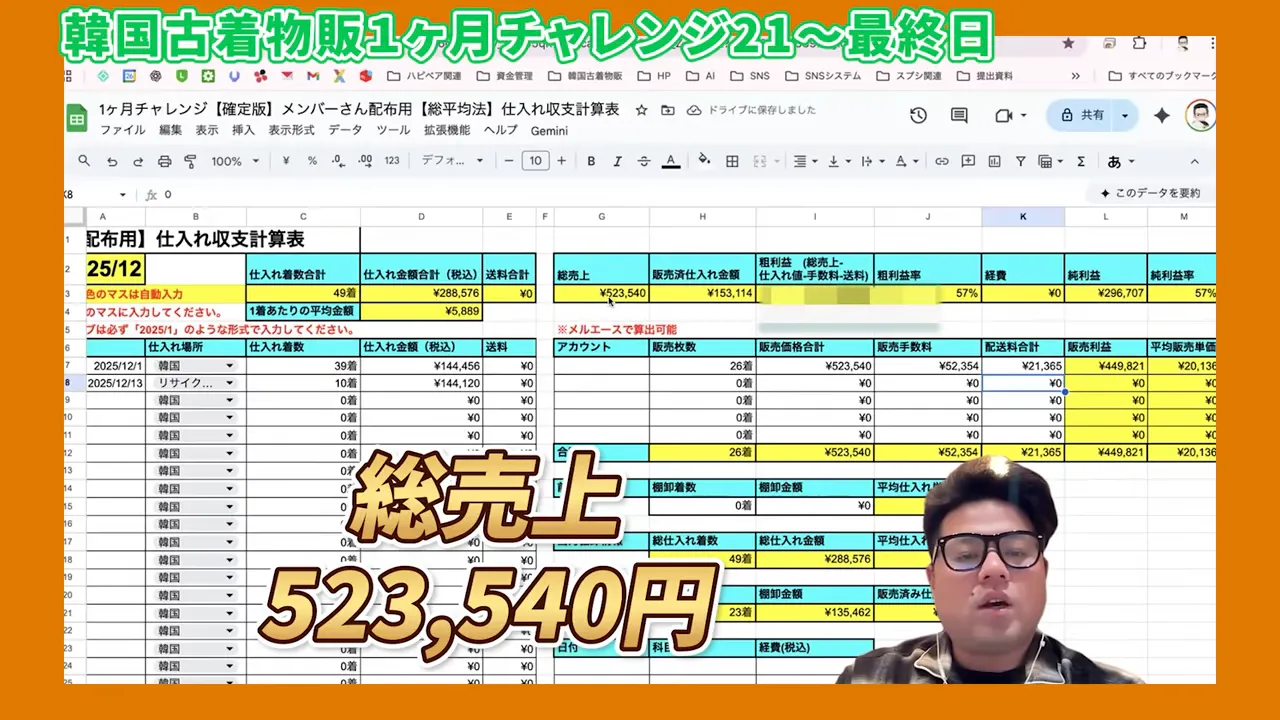Open version history clock icon
Screen dimensions: 1280x720
918,115
